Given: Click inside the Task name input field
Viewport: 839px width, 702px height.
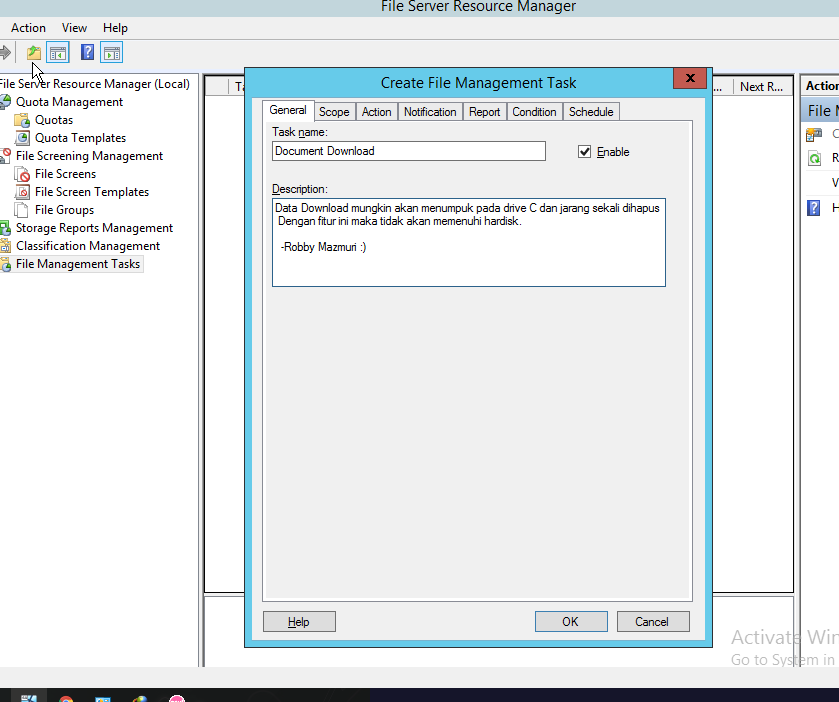Looking at the screenshot, I should [408, 150].
